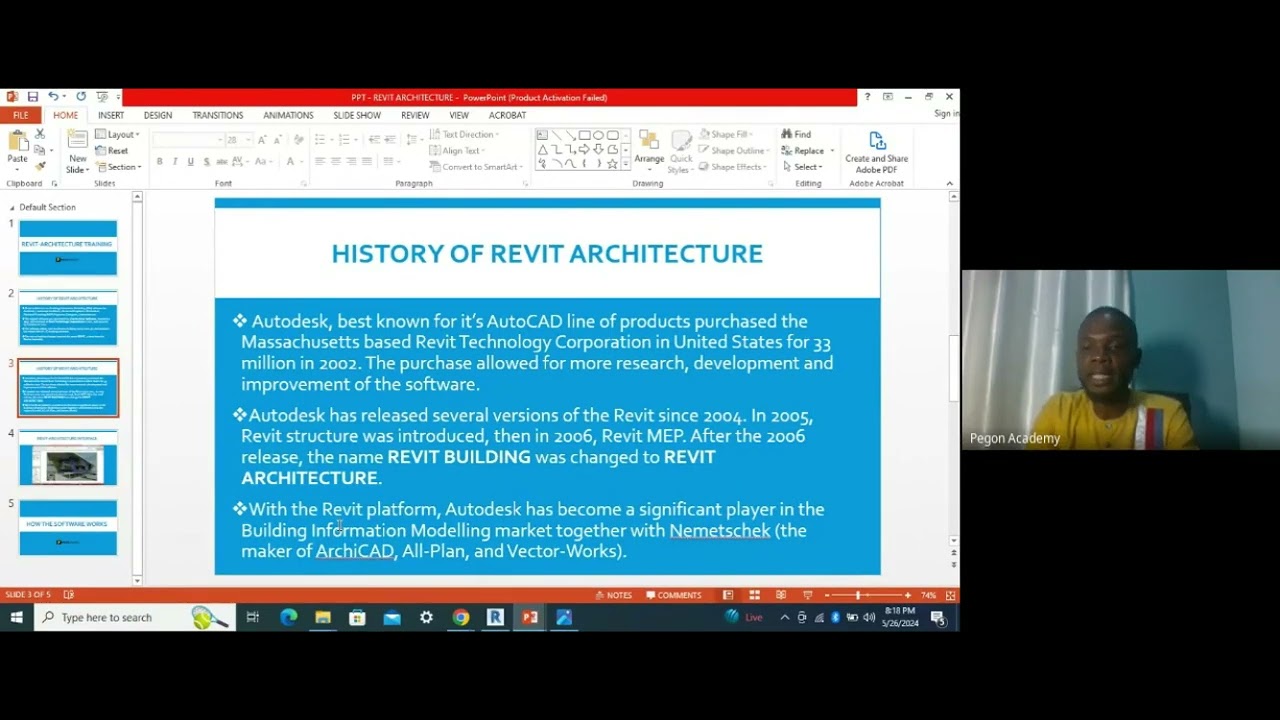Image resolution: width=1280 pixels, height=720 pixels.
Task: Switch to the TRANSITIONS tab
Action: tap(218, 115)
